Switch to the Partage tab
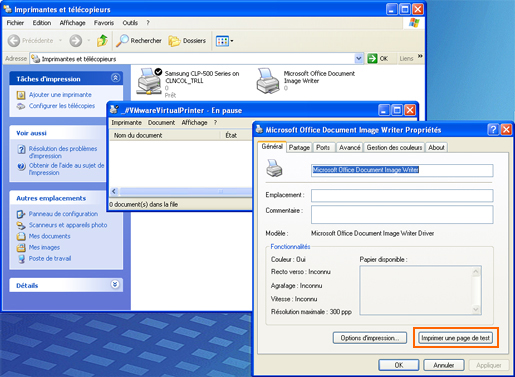This screenshot has height=377, width=515. tap(299, 147)
